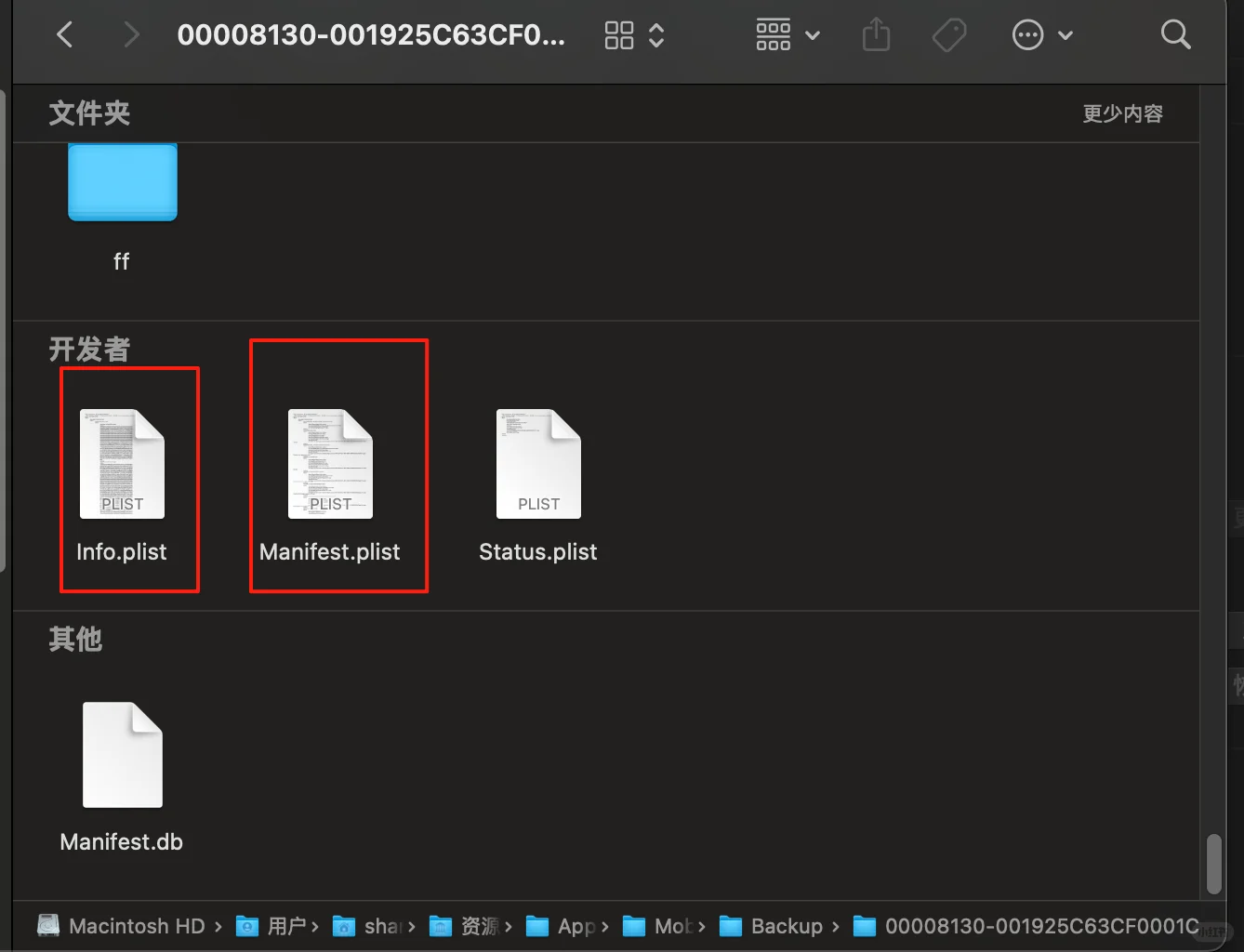Jump to the home folder in path bar

[x=367, y=926]
